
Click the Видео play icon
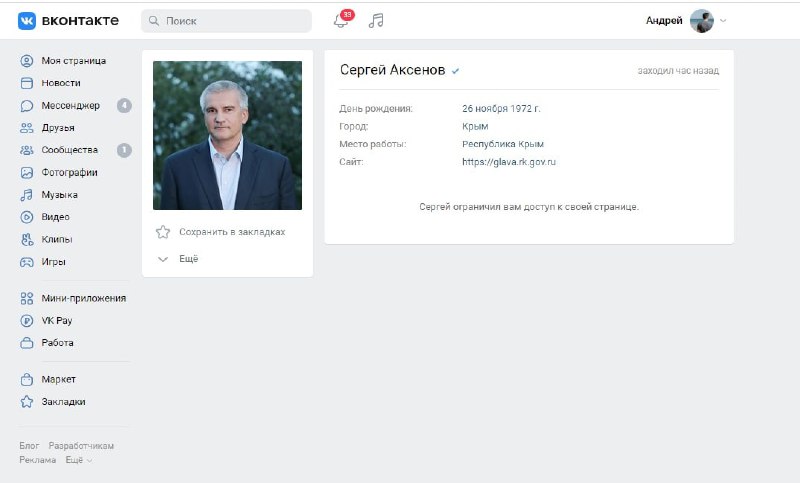point(27,217)
